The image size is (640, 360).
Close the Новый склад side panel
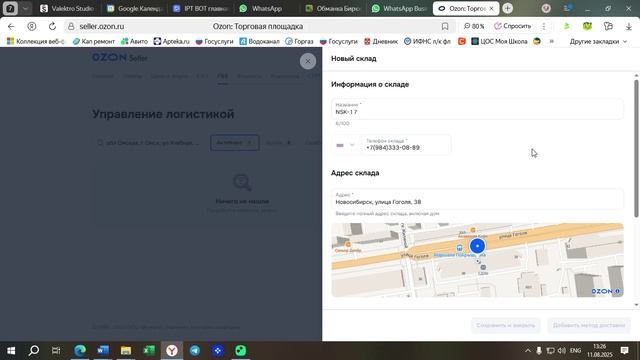(308, 61)
